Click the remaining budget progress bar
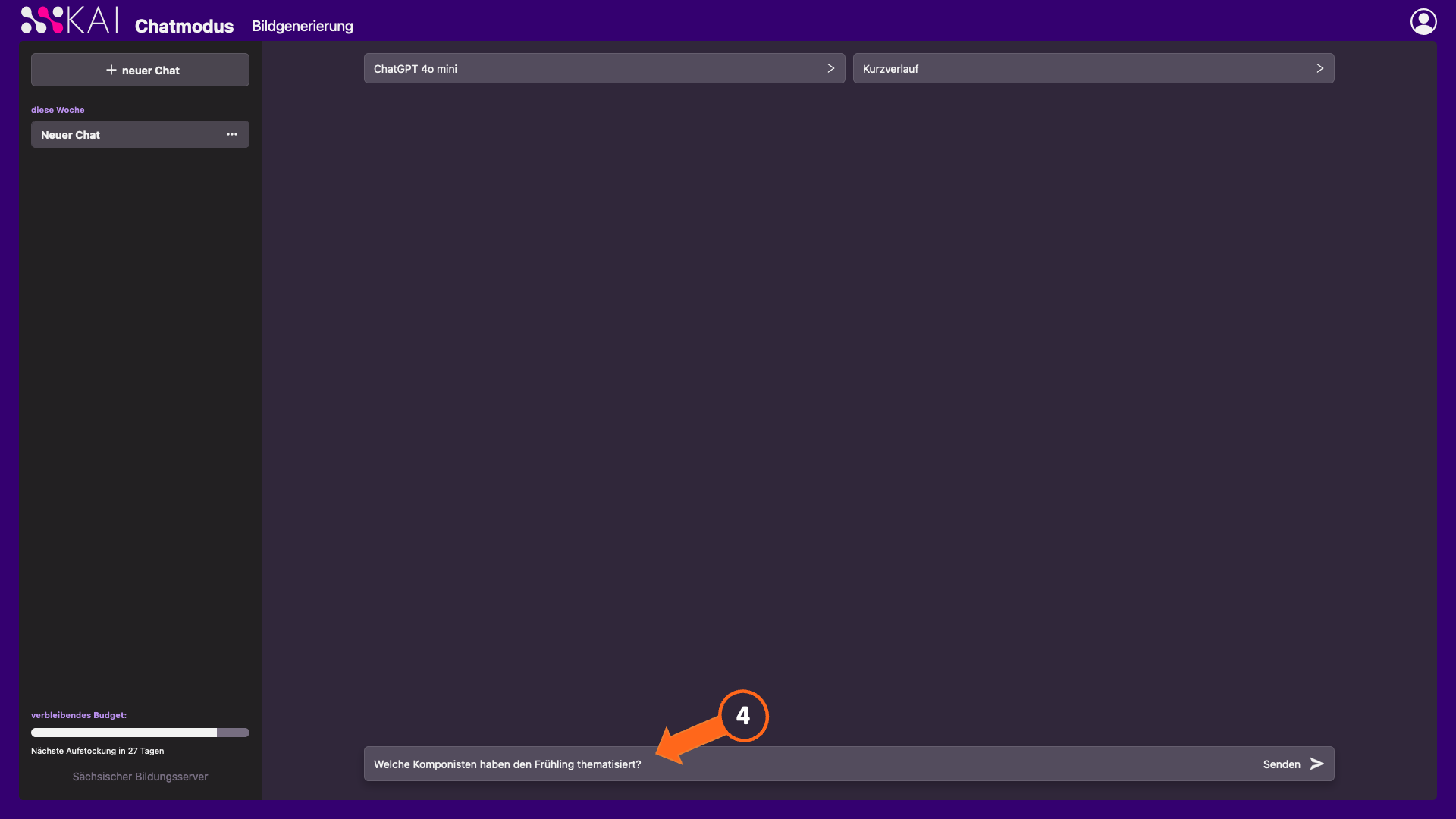This screenshot has width=1456, height=819. [x=140, y=733]
